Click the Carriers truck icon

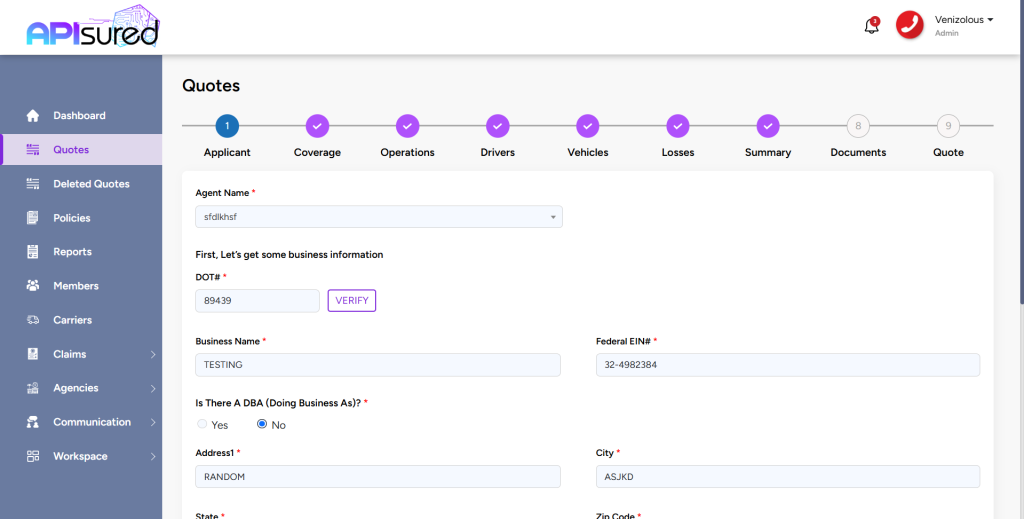click(x=33, y=320)
